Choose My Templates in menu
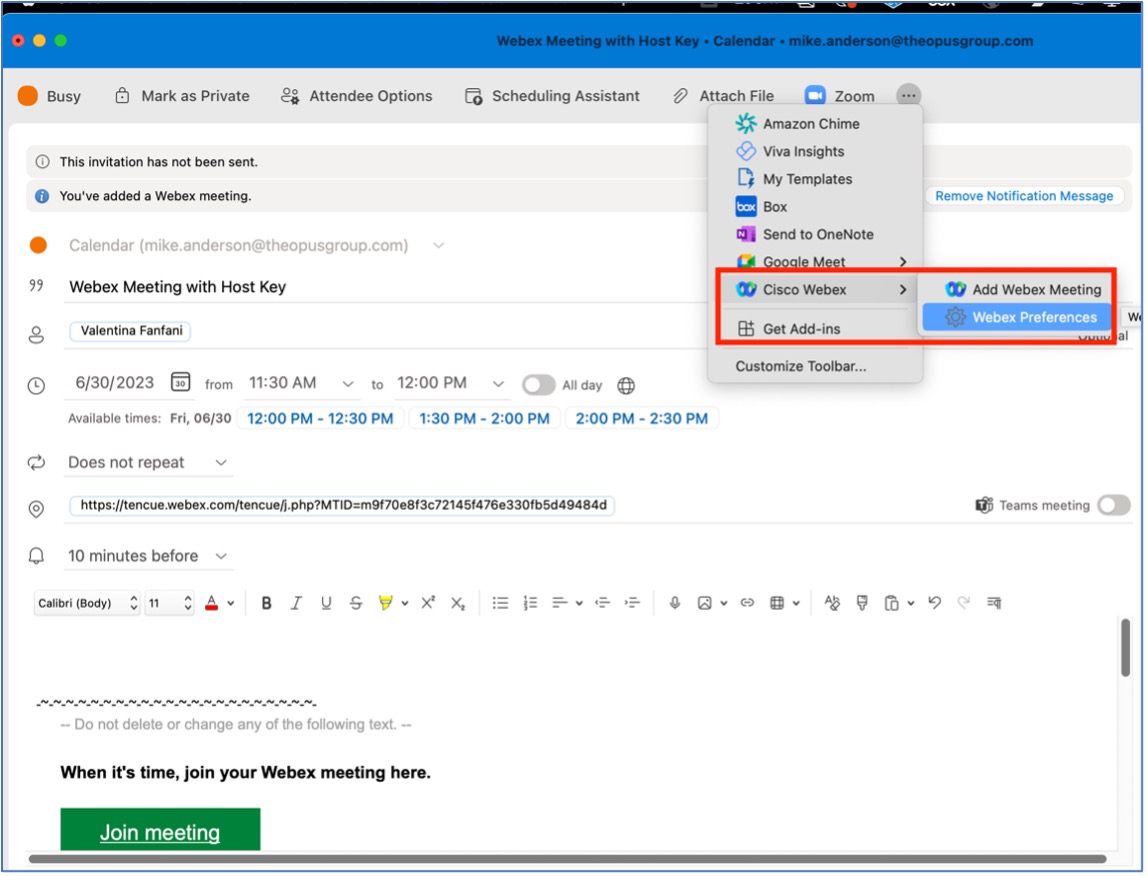The width and height of the screenshot is (1148, 876). [815, 179]
